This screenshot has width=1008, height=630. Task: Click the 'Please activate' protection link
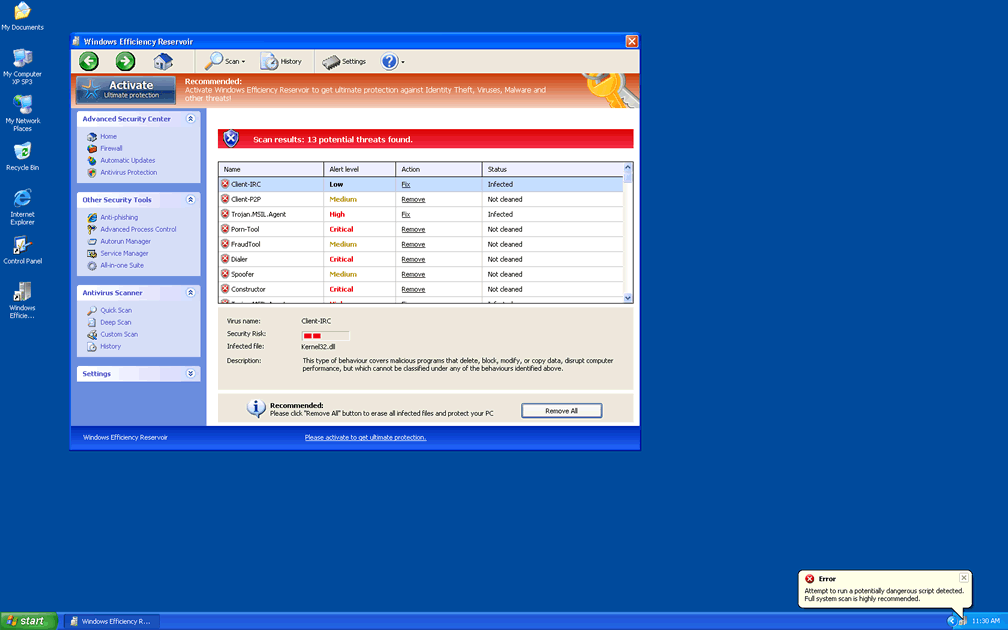365,437
